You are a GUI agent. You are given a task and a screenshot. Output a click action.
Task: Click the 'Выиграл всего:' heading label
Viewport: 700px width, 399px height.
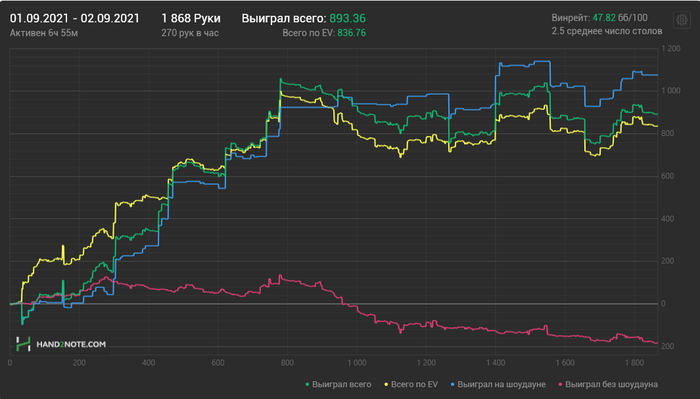pyautogui.click(x=284, y=18)
